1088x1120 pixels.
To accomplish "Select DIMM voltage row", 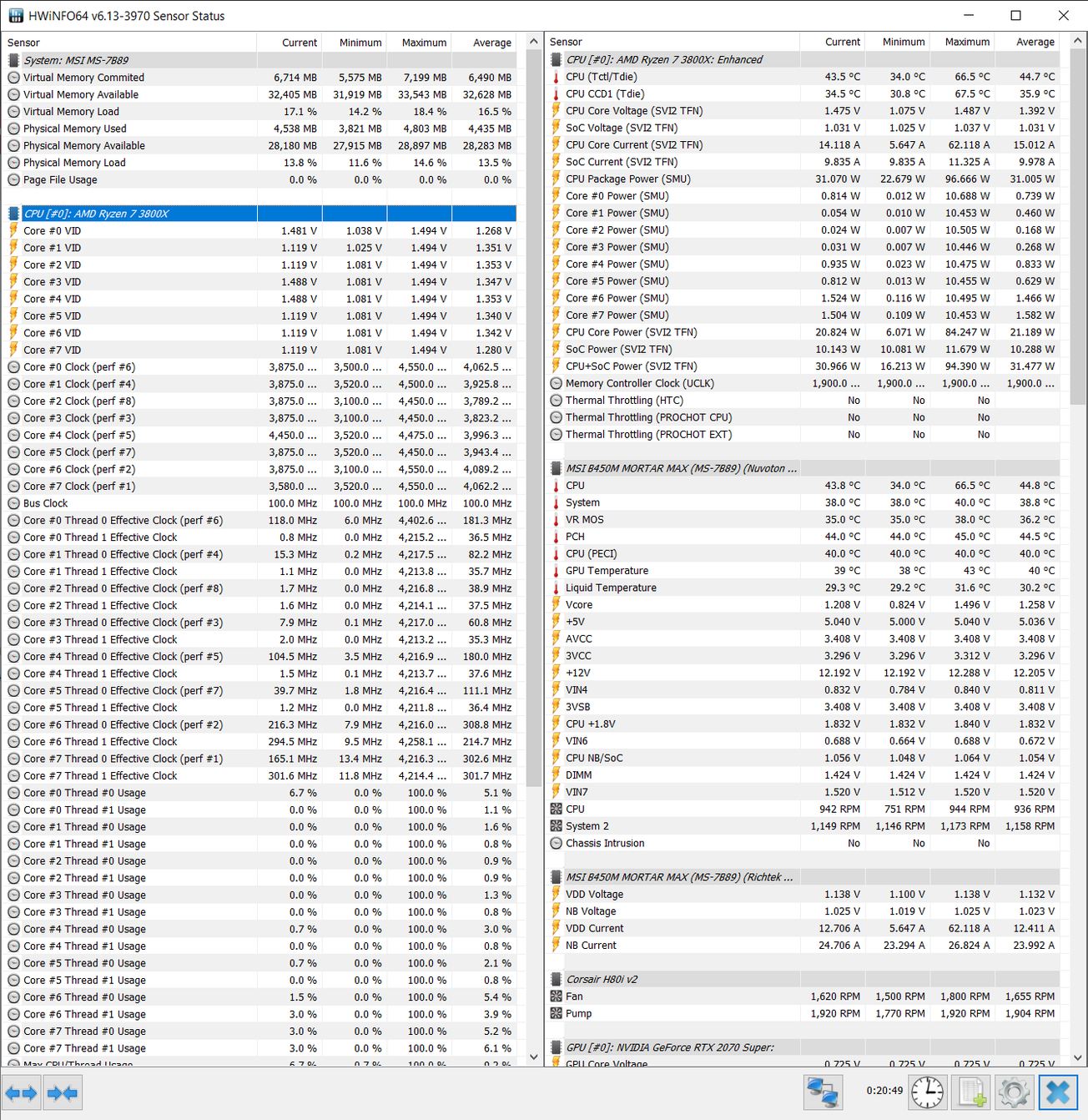I will (804, 774).
